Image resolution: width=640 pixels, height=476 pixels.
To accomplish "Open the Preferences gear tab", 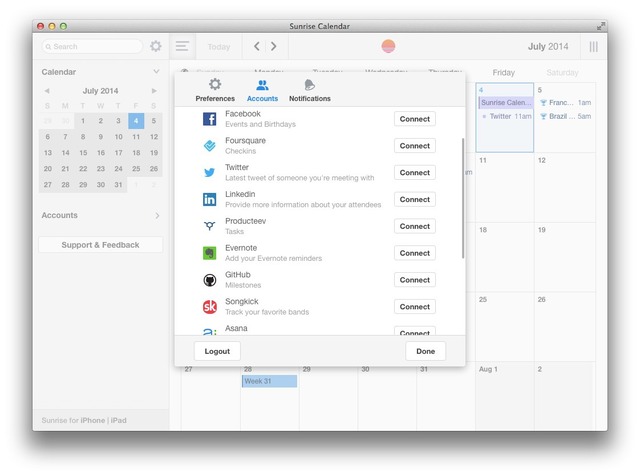I will tap(215, 91).
